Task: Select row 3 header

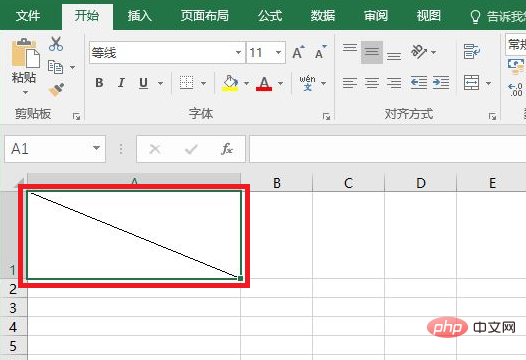Action: [x=13, y=308]
